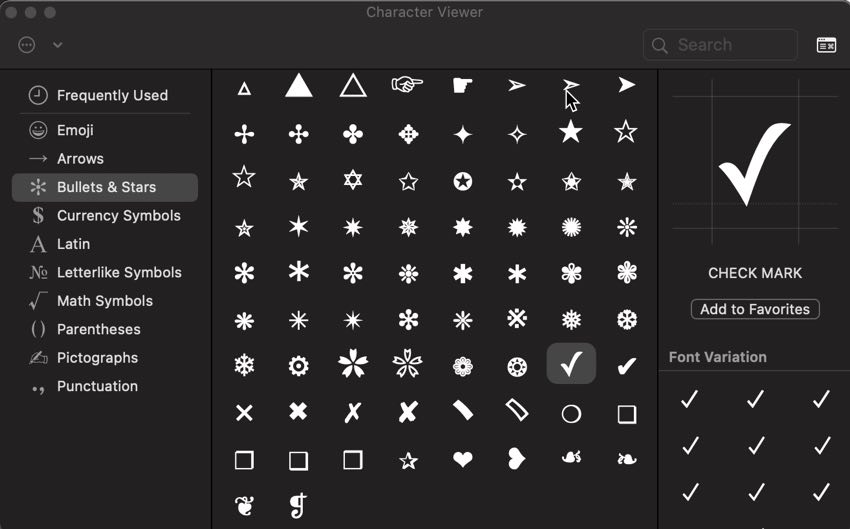Viewport: 850px width, 529px height.
Task: Select the floral heart symbol in last row
Action: coord(244,505)
